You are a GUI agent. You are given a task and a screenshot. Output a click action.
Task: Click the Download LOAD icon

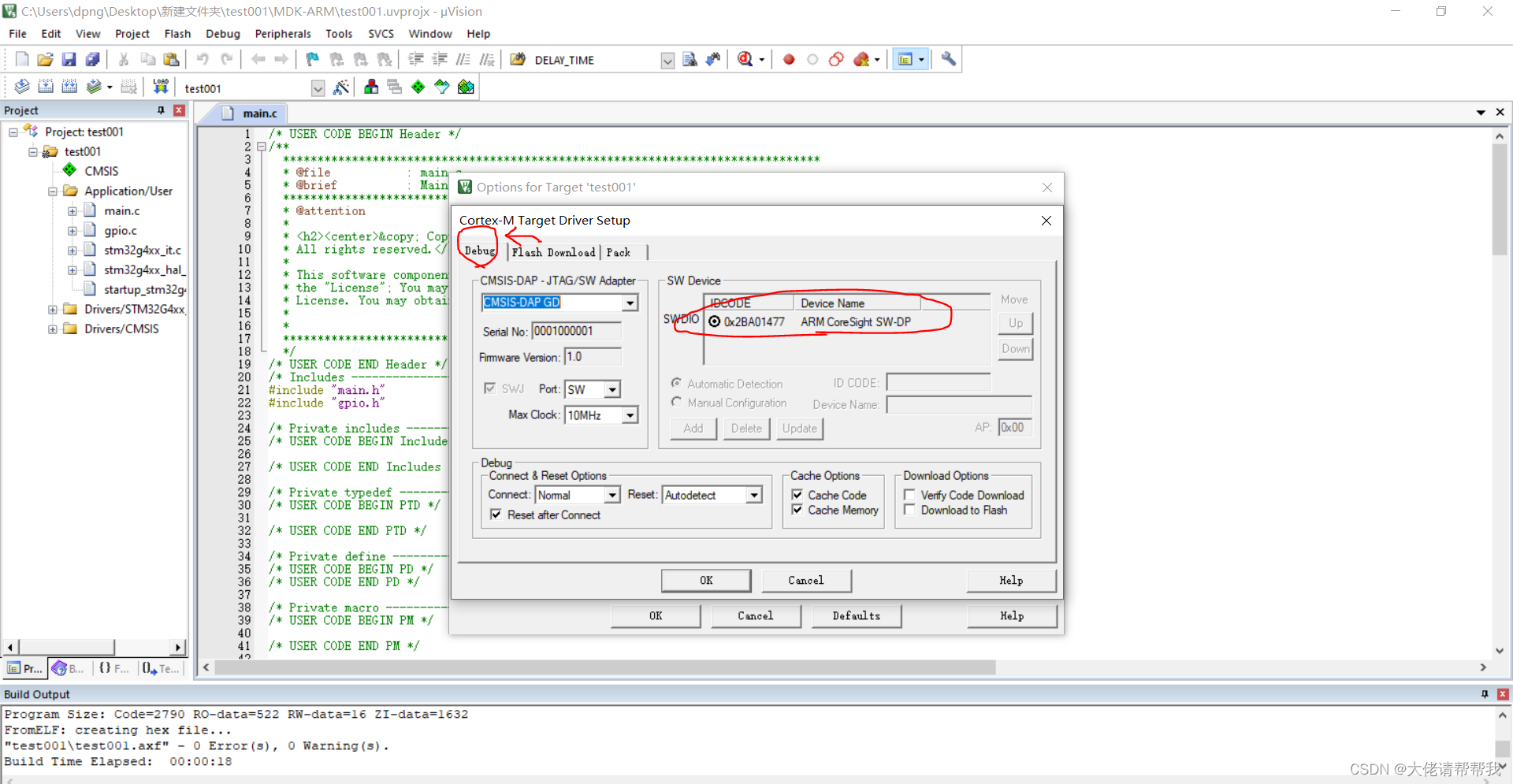pyautogui.click(x=161, y=87)
